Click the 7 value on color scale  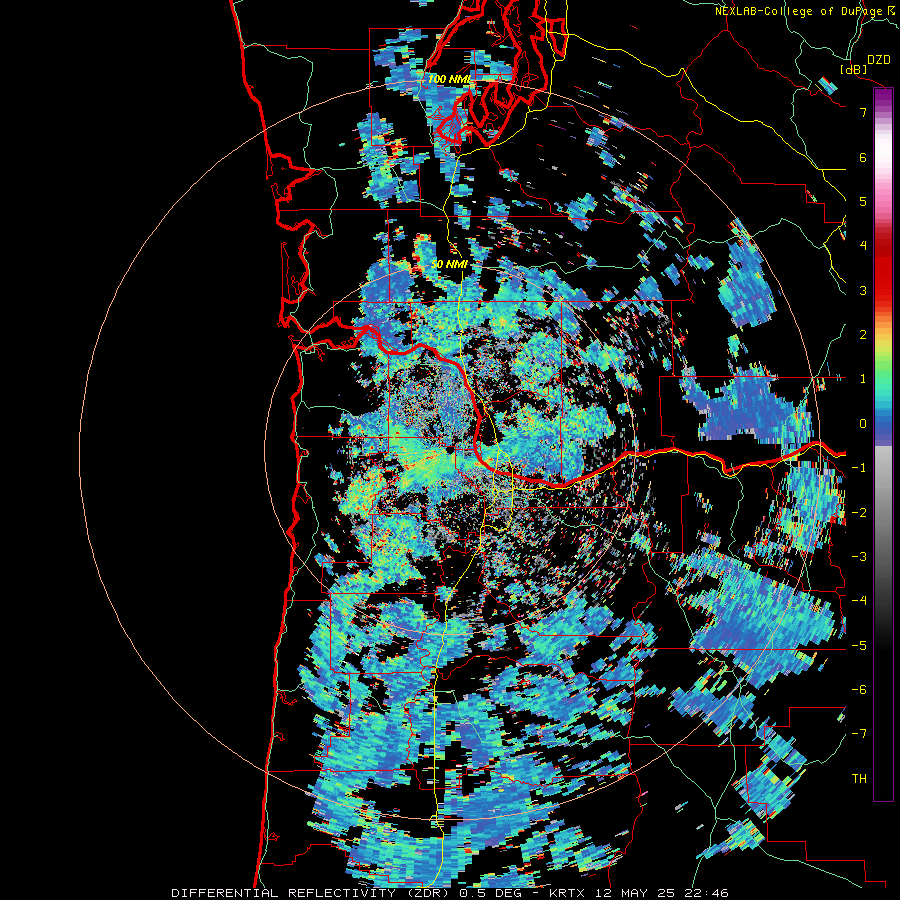pos(863,112)
